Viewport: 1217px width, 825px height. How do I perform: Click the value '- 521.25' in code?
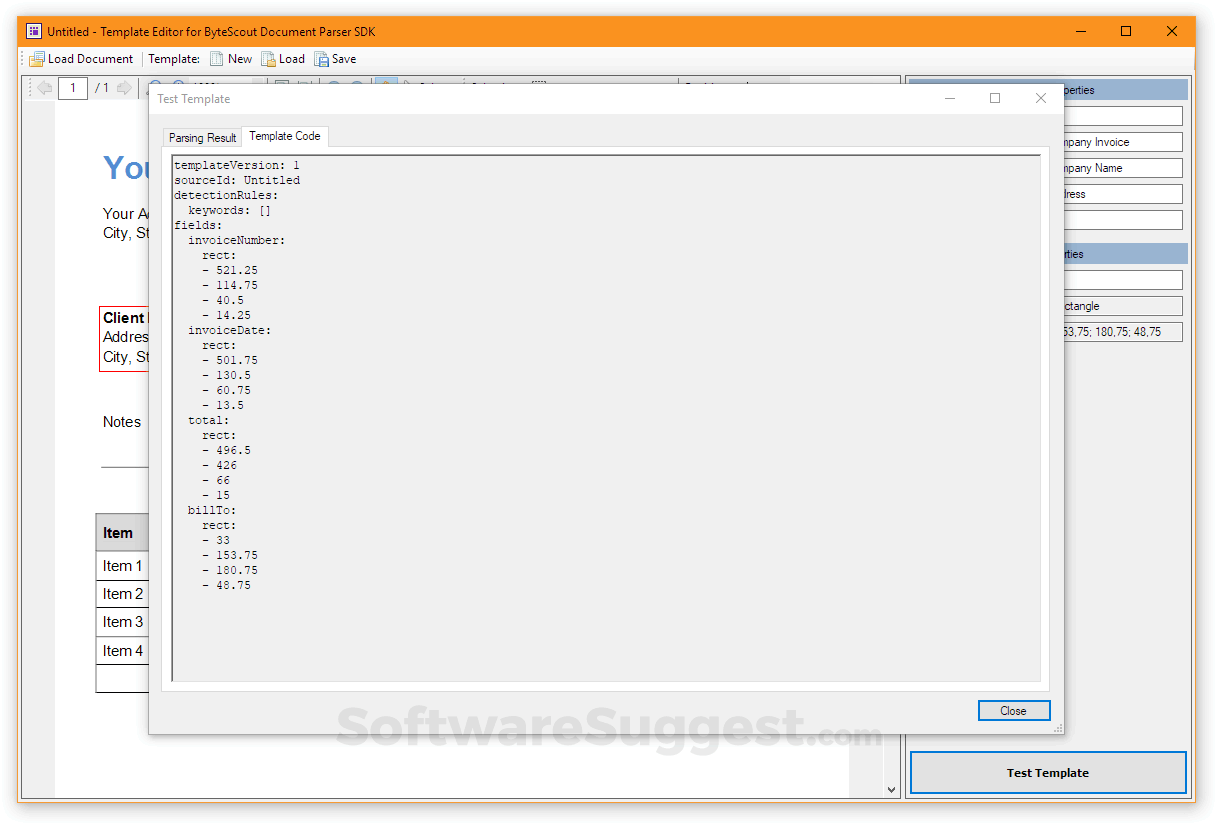pos(230,270)
